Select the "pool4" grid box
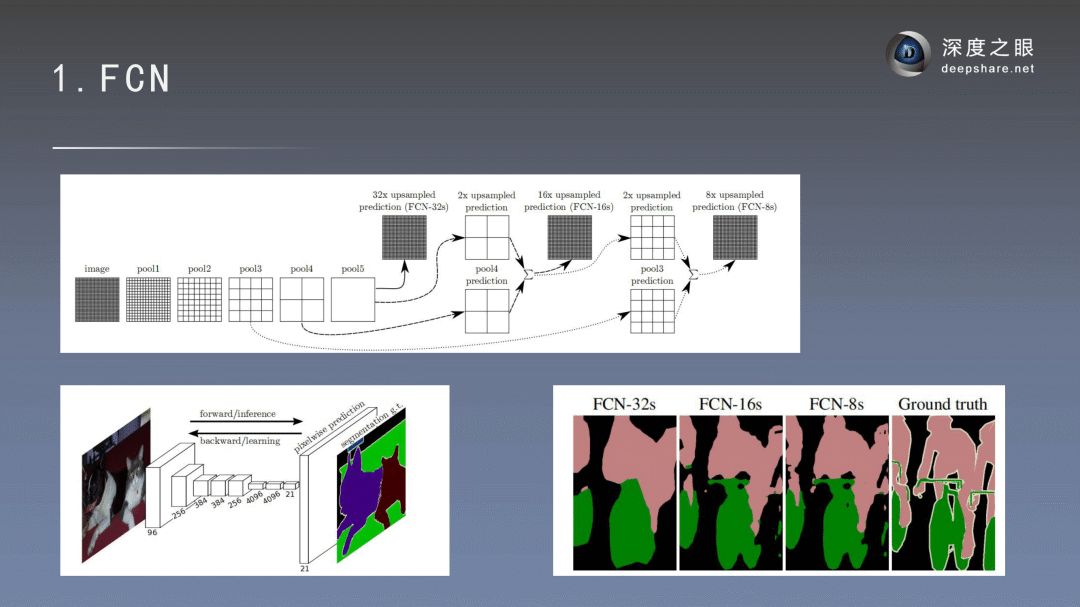The width and height of the screenshot is (1080, 607). click(x=302, y=300)
